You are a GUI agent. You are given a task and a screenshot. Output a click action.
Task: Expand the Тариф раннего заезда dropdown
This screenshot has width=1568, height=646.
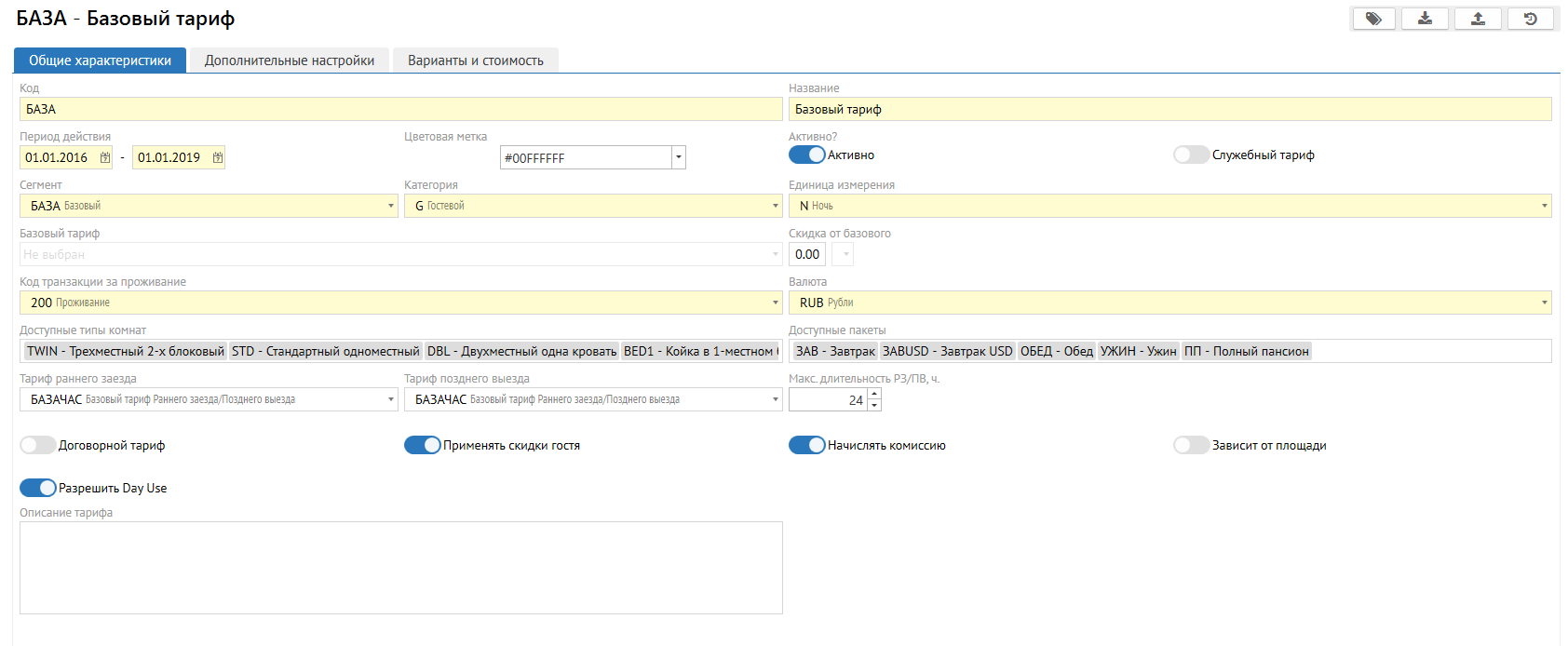(390, 399)
